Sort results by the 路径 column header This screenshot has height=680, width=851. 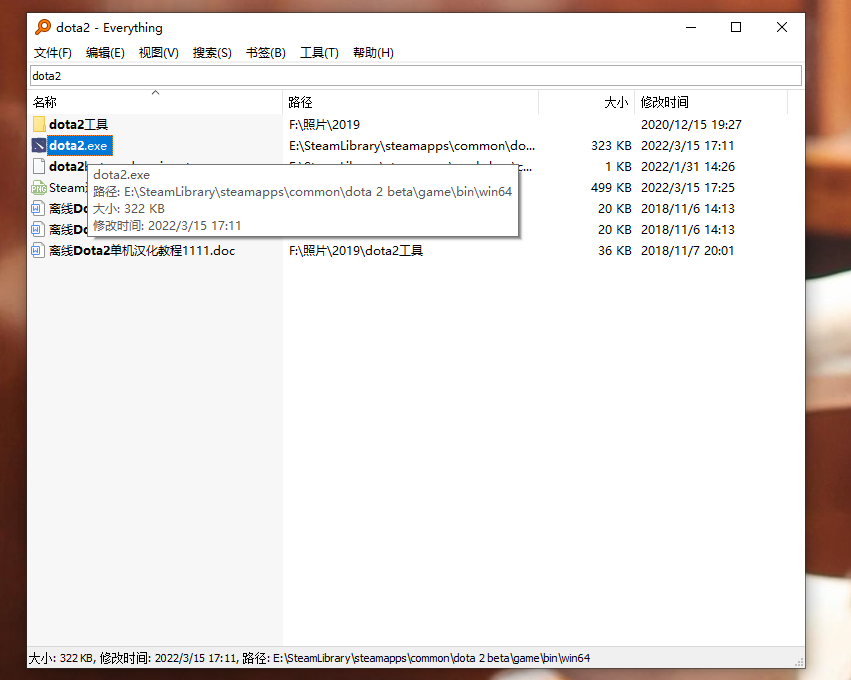tap(411, 102)
